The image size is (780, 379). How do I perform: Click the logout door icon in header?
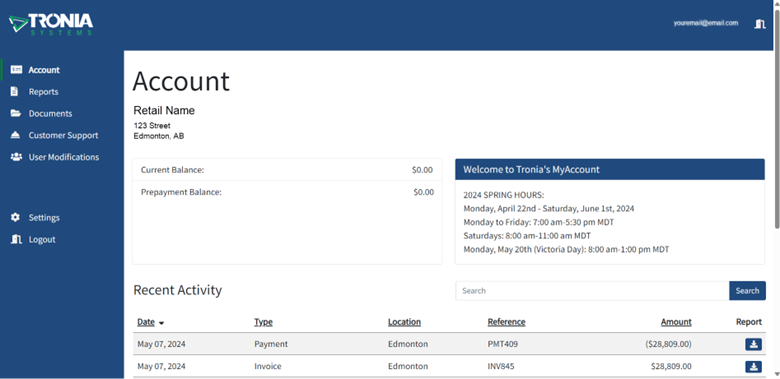click(760, 23)
